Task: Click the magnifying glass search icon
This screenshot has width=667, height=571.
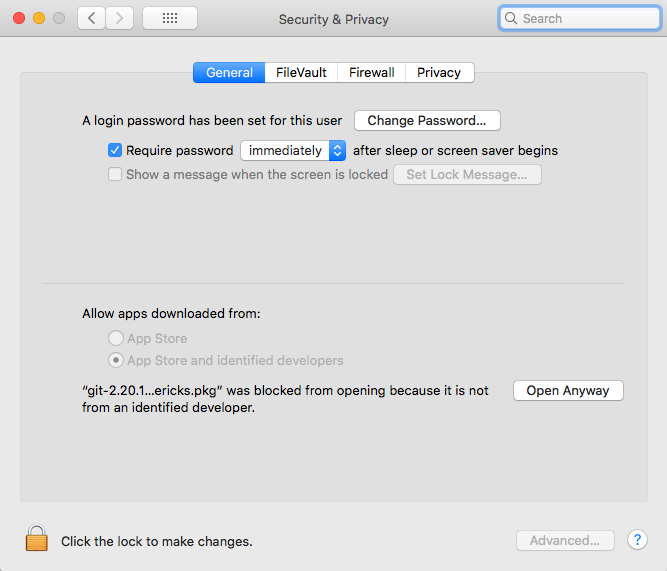Action: 511,18
